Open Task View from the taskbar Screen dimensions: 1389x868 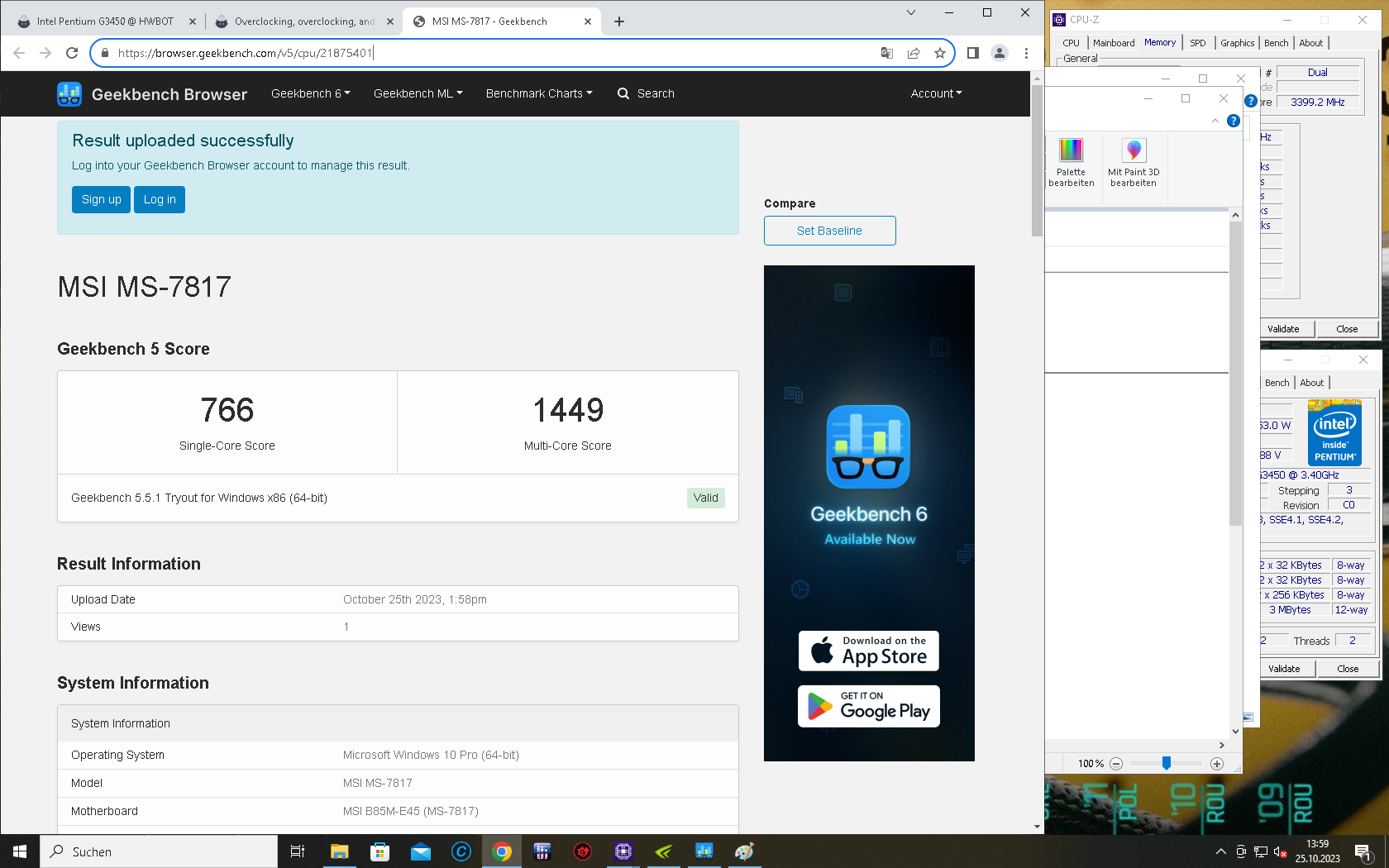tap(298, 851)
